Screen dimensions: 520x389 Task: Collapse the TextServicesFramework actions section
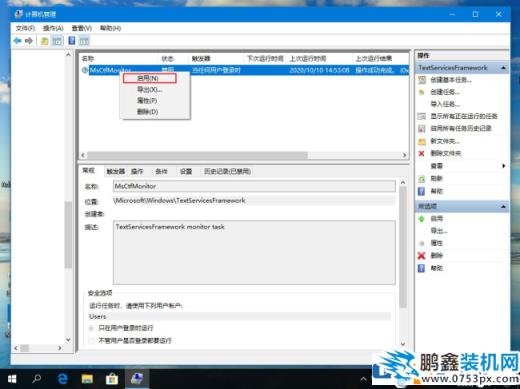pyautogui.click(x=503, y=68)
